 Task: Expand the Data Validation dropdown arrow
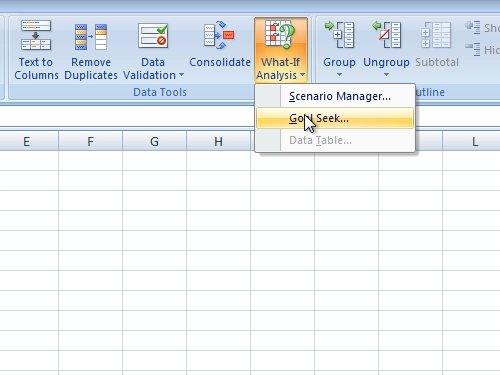[181, 75]
